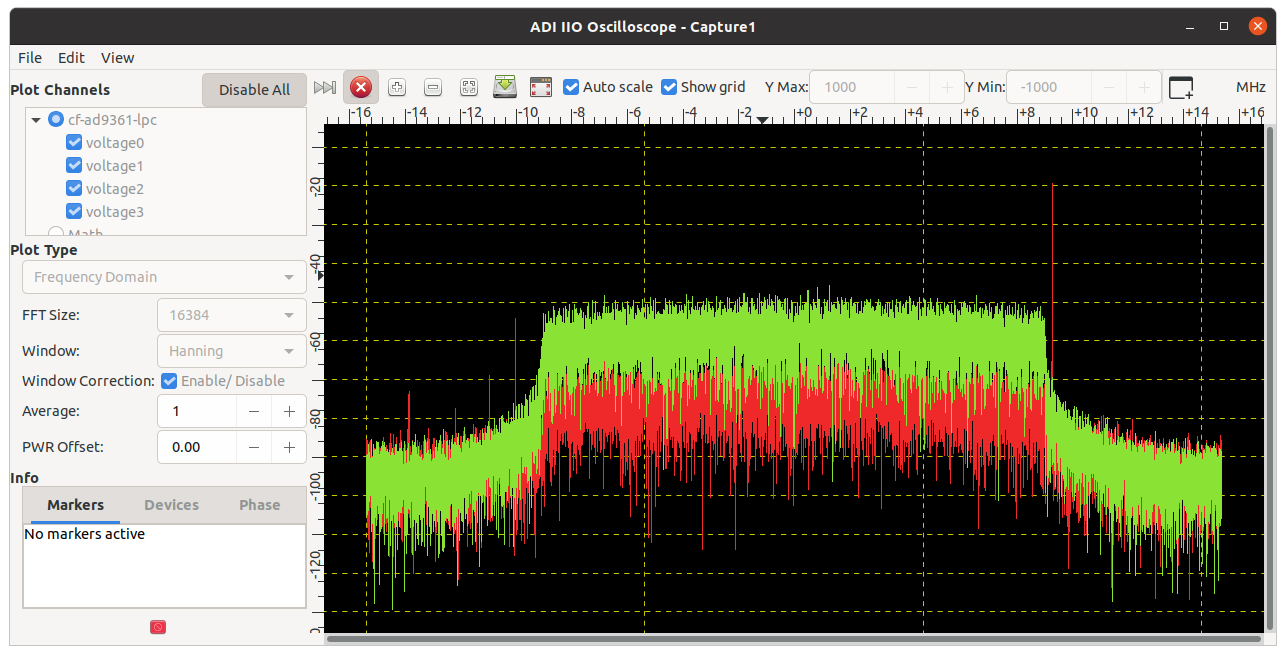Toggle the Auto scale checkbox

571,87
